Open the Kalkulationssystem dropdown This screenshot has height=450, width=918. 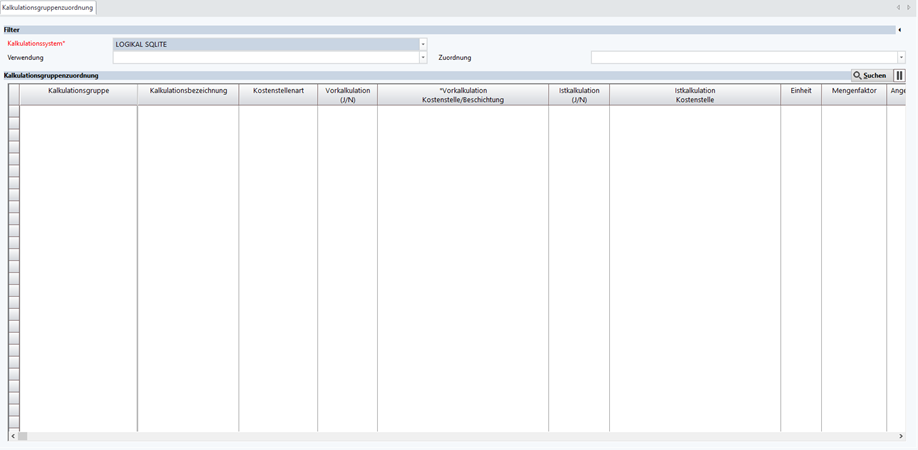point(423,44)
